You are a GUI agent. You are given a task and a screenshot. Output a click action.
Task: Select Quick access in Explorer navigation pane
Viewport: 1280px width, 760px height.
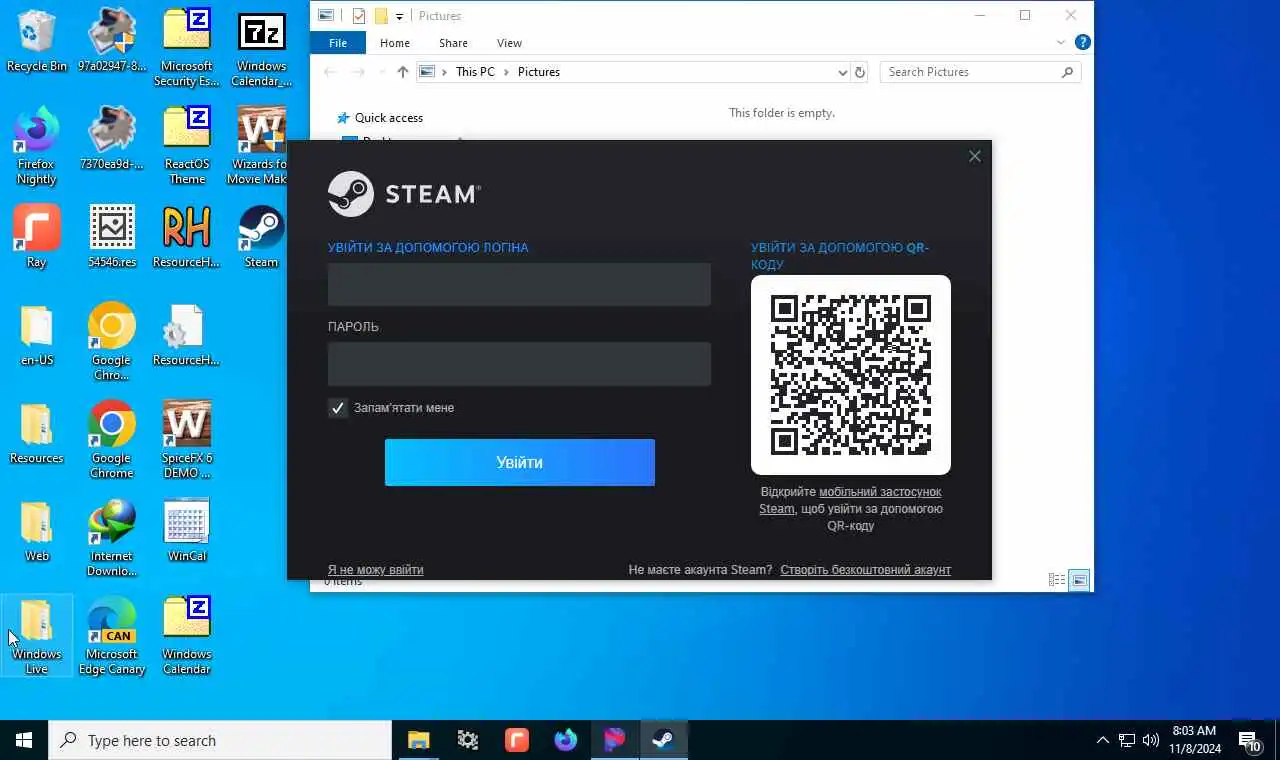pos(379,118)
